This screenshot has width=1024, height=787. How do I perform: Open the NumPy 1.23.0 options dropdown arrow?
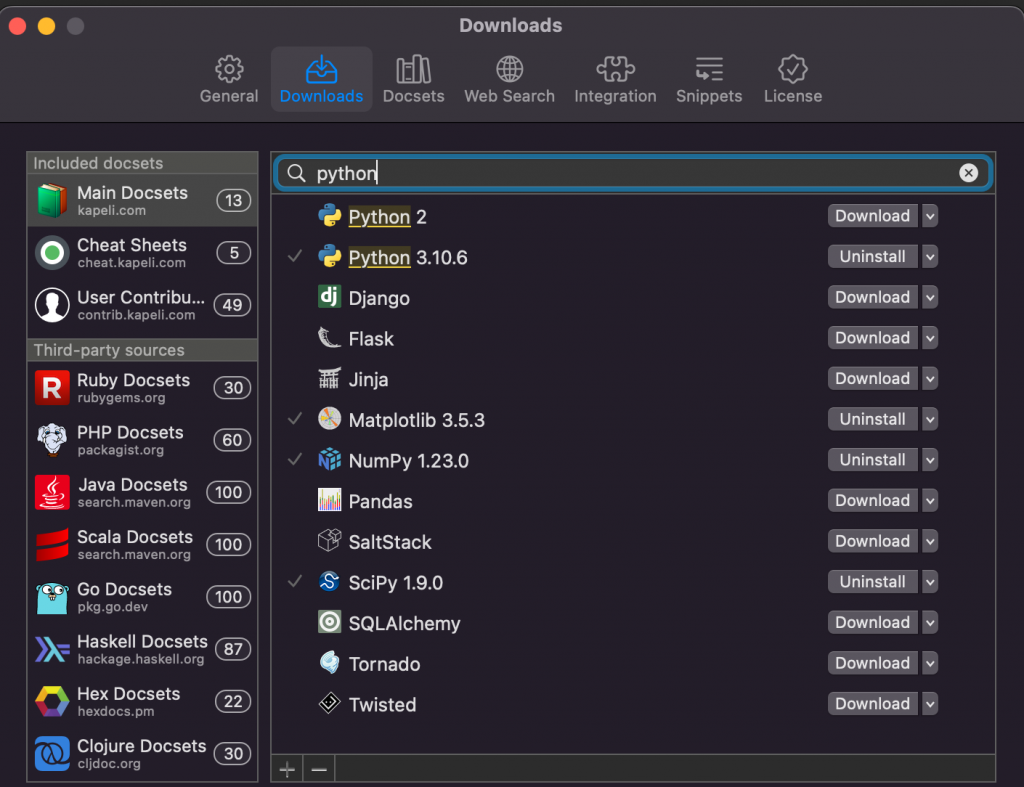click(930, 460)
